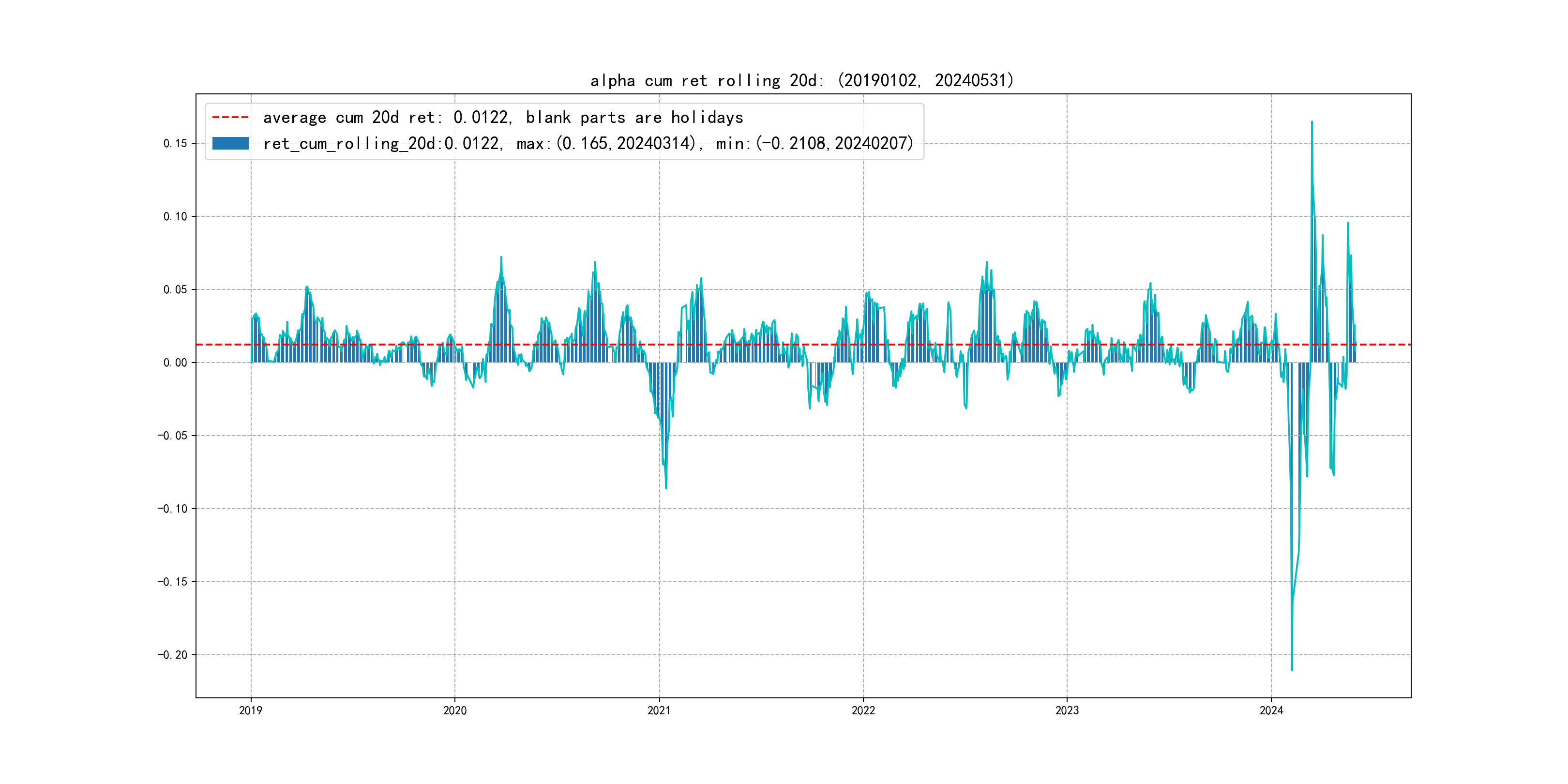Click the 2022 x-axis tick label

pyautogui.click(x=863, y=710)
